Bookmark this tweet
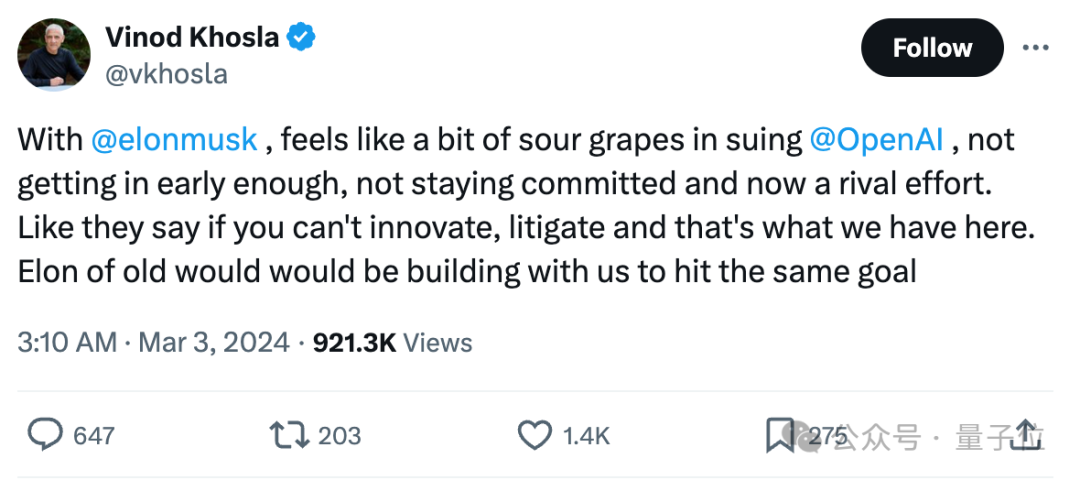The width and height of the screenshot is (1080, 480). (779, 435)
